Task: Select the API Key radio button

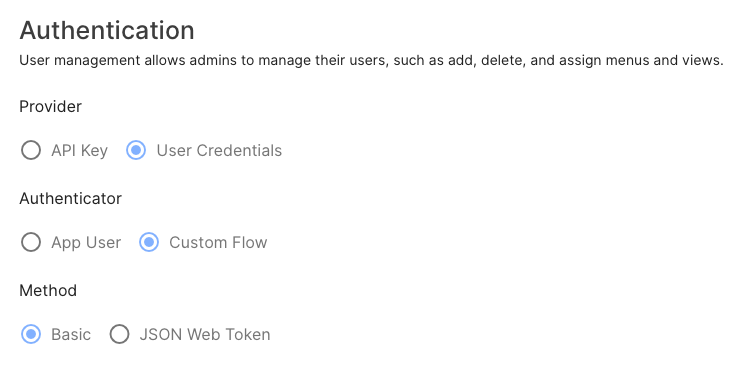Action: click(x=31, y=150)
